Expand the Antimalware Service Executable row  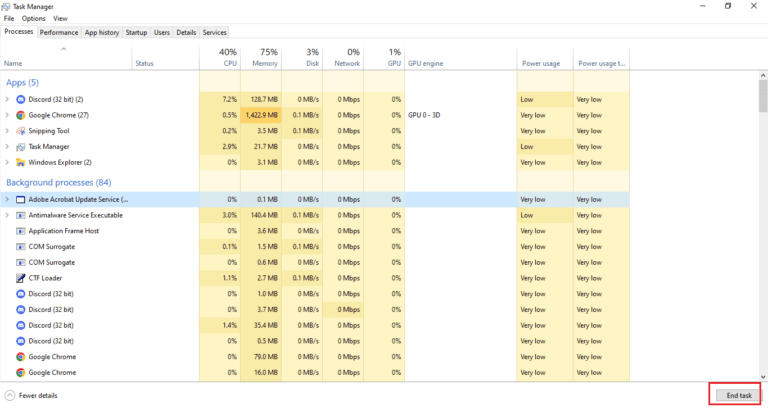coord(7,215)
